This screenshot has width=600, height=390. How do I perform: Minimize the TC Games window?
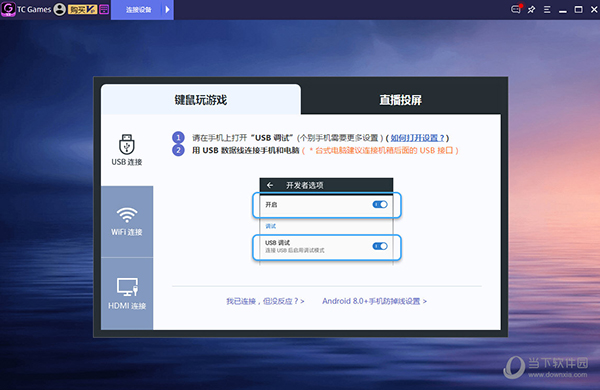tap(562, 11)
